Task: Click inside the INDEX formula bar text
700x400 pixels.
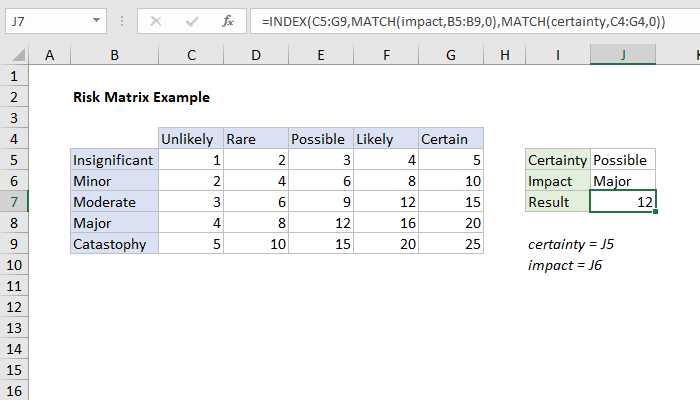Action: [460, 20]
